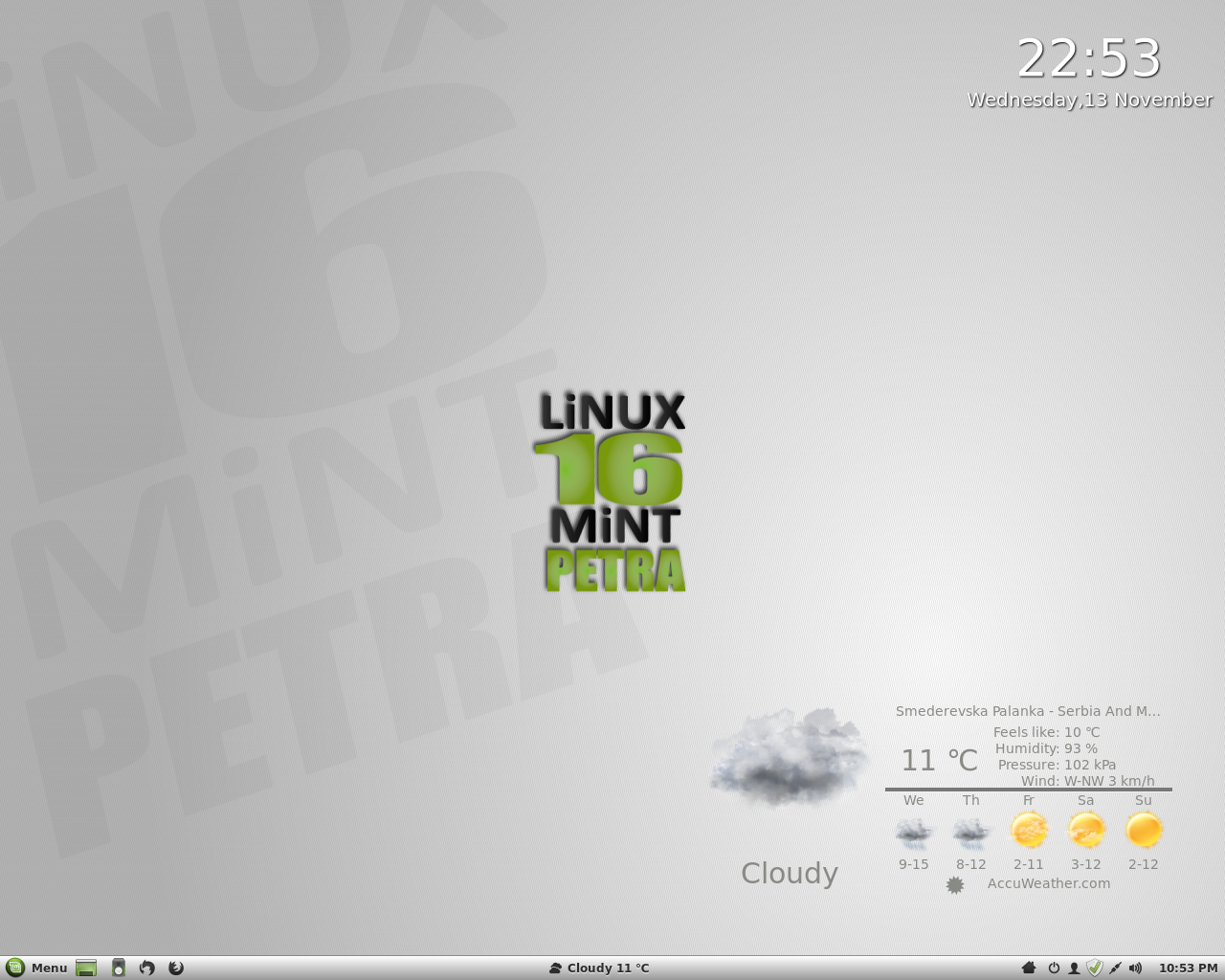Open the panel clock showing 10:53 PM
The width and height of the screenshot is (1225, 980).
(x=1188, y=968)
